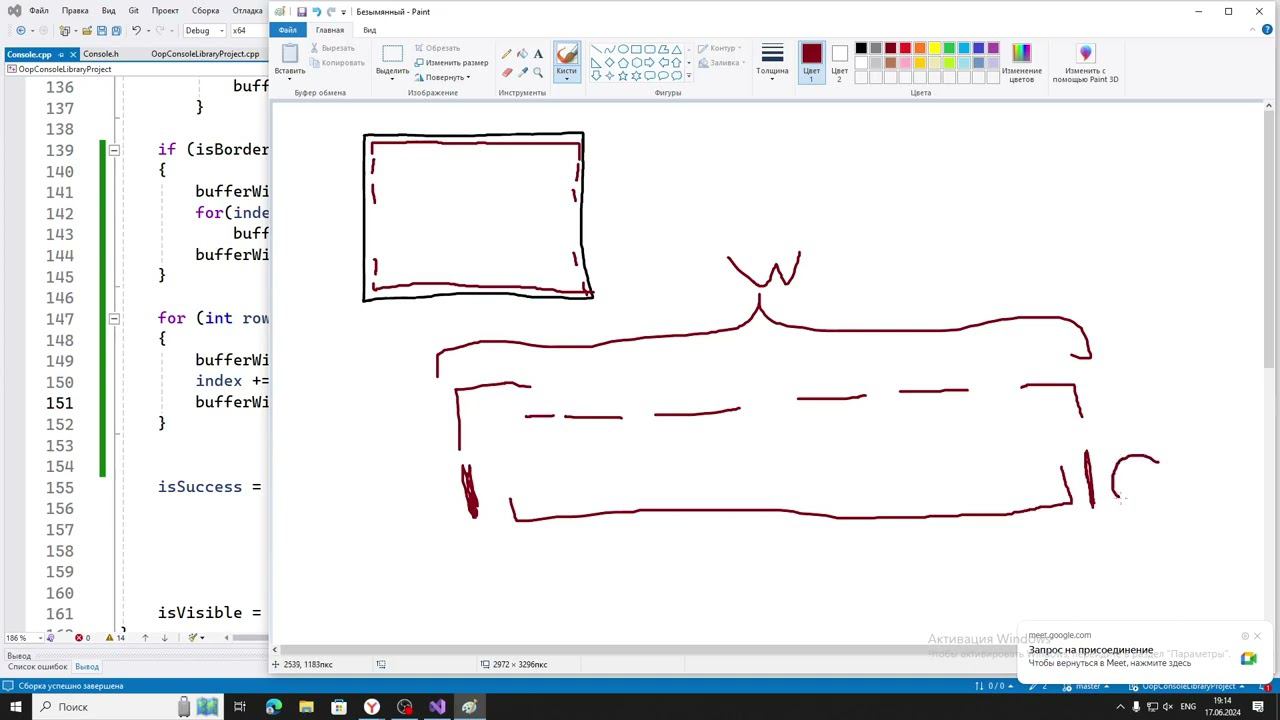This screenshot has height=720, width=1280.
Task: Switch to the Главная ribbon tab in Paint
Action: 330,30
